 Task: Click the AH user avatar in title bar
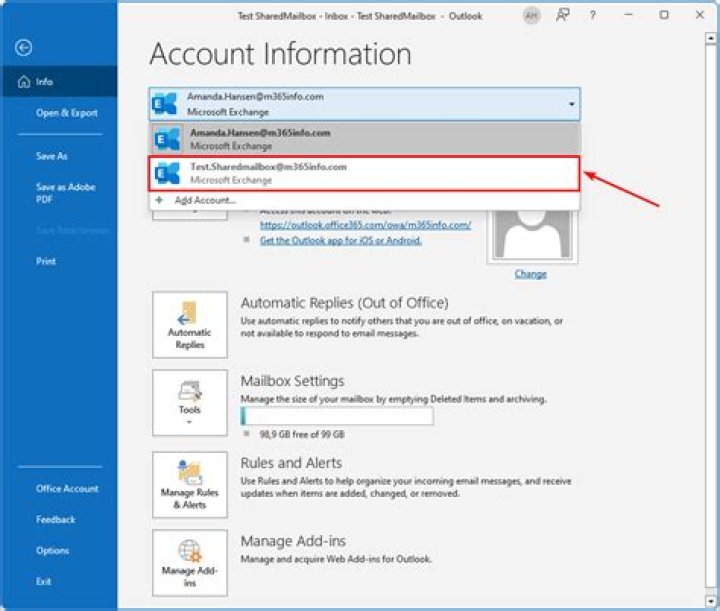pyautogui.click(x=531, y=16)
